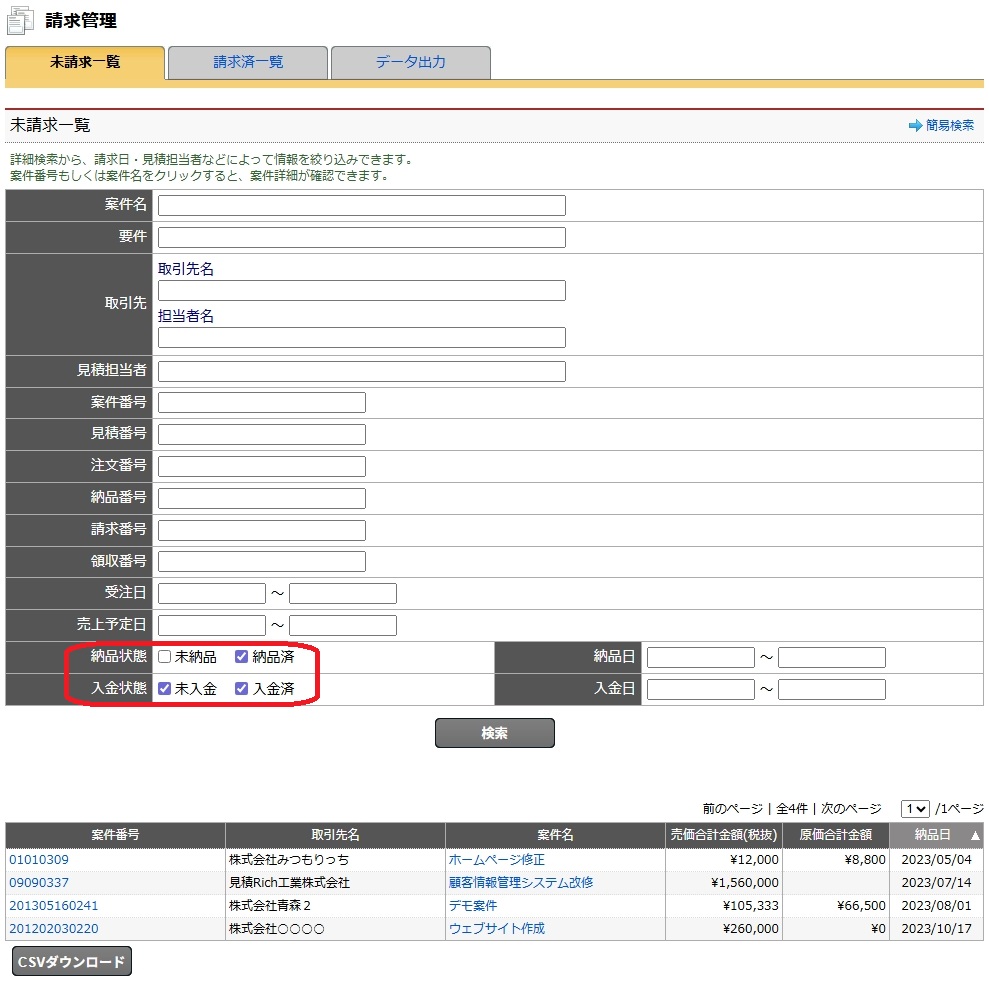Image resolution: width=989 pixels, height=986 pixels.
Task: Go to 次のページ next page link
Action: click(x=850, y=808)
